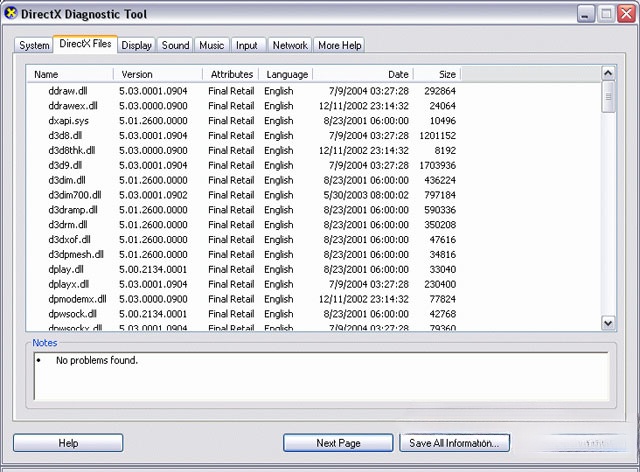Open the Display tab
Screen dimensions: 640x472
pyautogui.click(x=136, y=45)
